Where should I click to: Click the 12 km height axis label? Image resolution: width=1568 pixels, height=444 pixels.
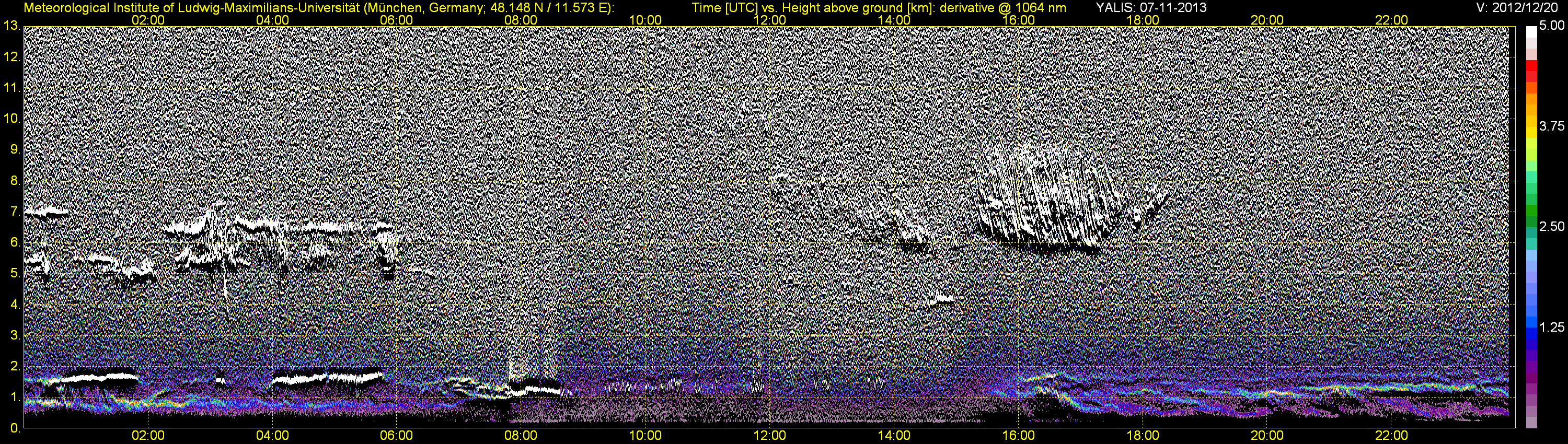11,56
